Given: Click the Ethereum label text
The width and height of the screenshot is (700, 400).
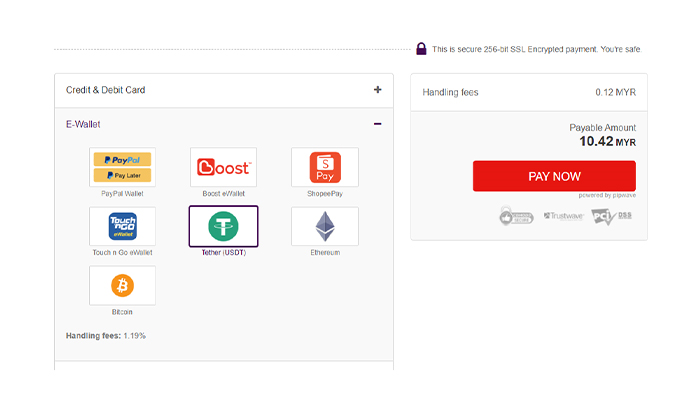Looking at the screenshot, I should tap(325, 253).
